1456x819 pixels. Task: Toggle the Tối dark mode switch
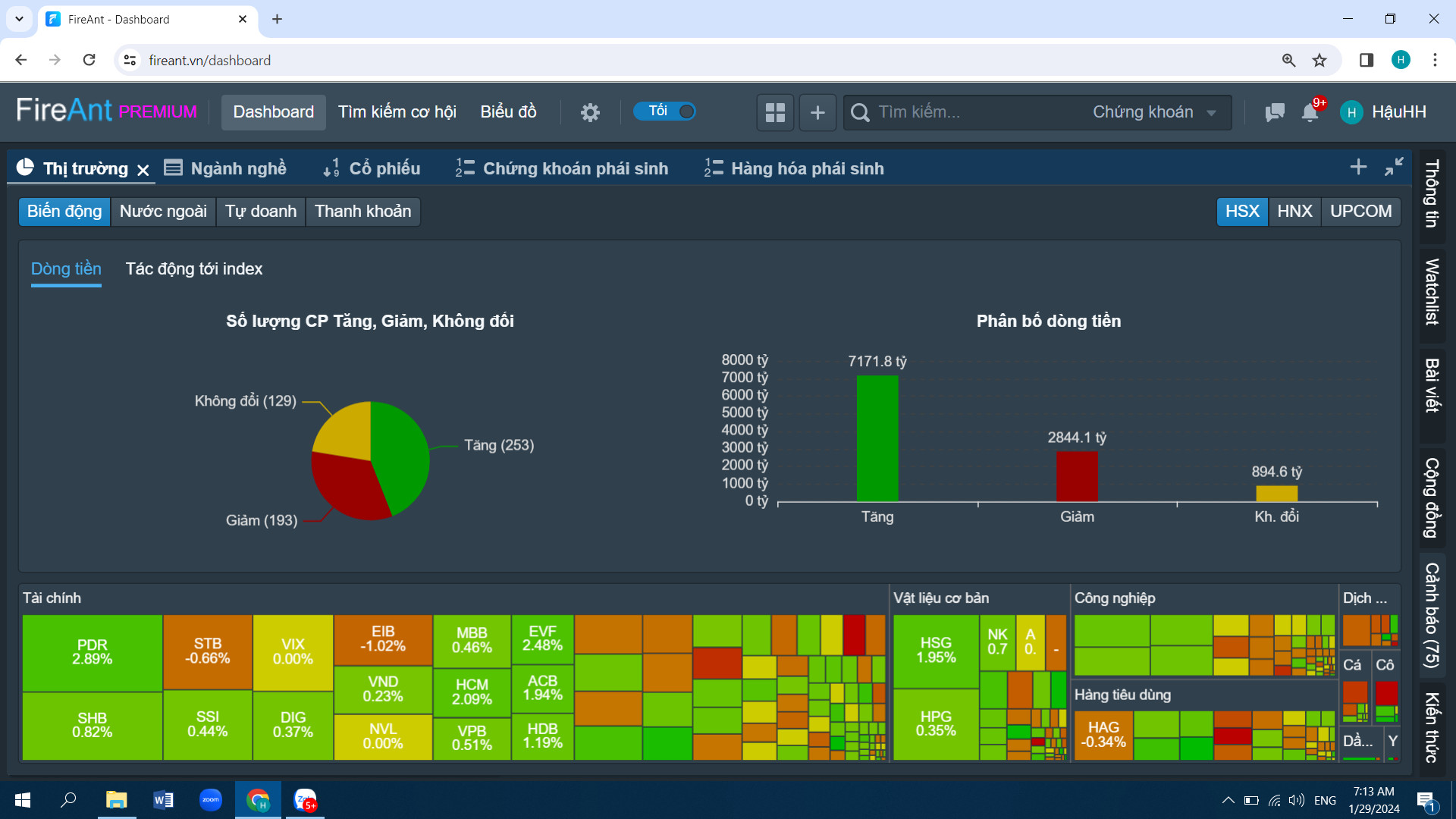coord(664,111)
